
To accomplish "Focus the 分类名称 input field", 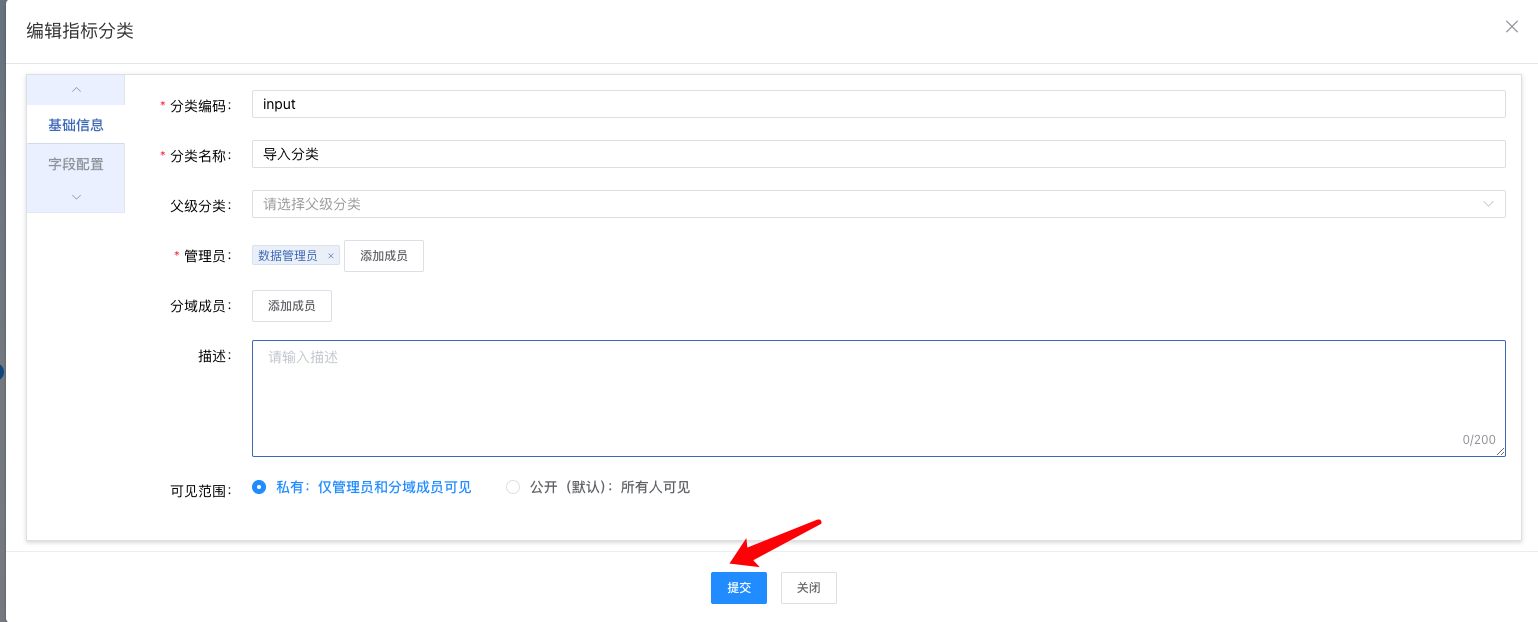I will coord(878,154).
